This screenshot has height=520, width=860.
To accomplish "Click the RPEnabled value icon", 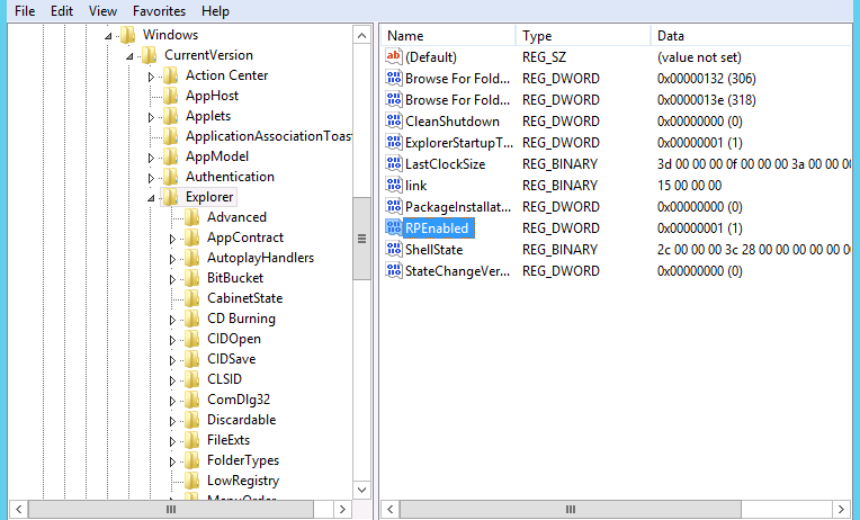I will pyautogui.click(x=393, y=228).
